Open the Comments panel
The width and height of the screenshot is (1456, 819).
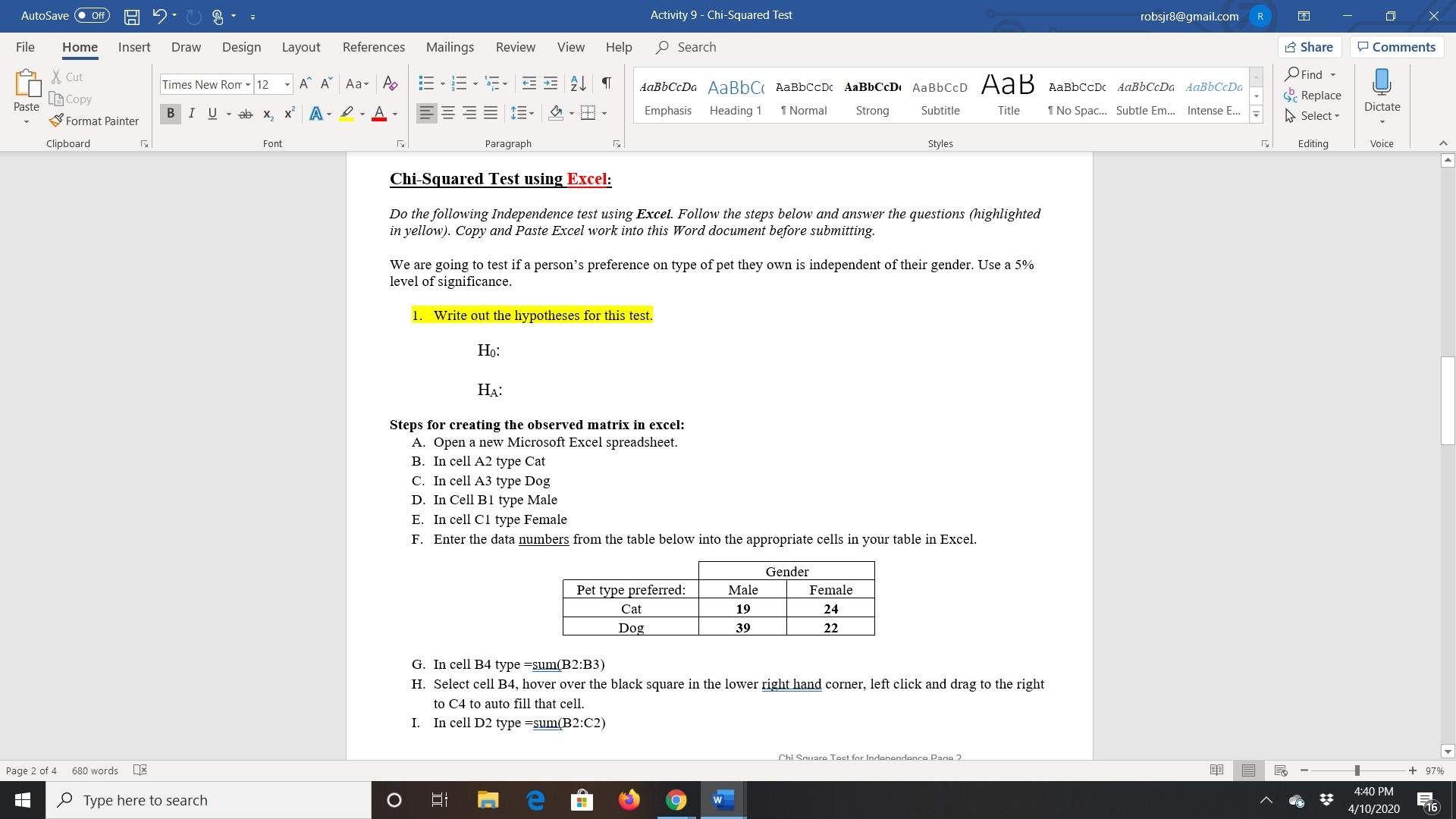1396,46
